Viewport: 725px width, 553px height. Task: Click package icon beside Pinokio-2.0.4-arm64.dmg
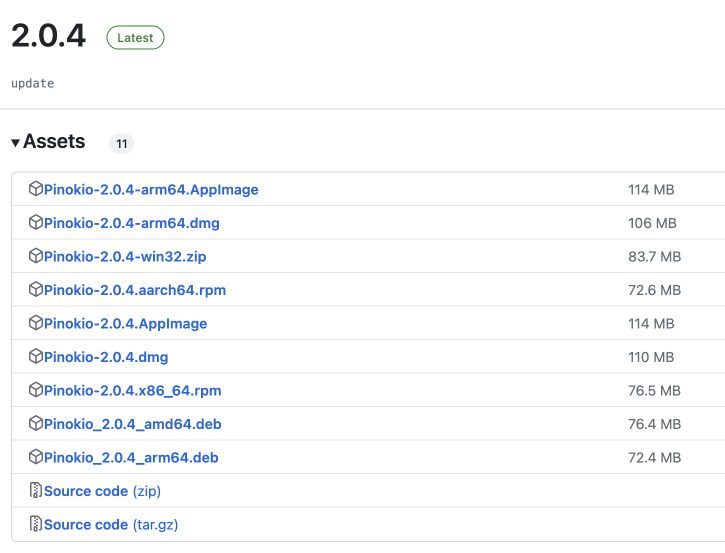pyautogui.click(x=36, y=223)
